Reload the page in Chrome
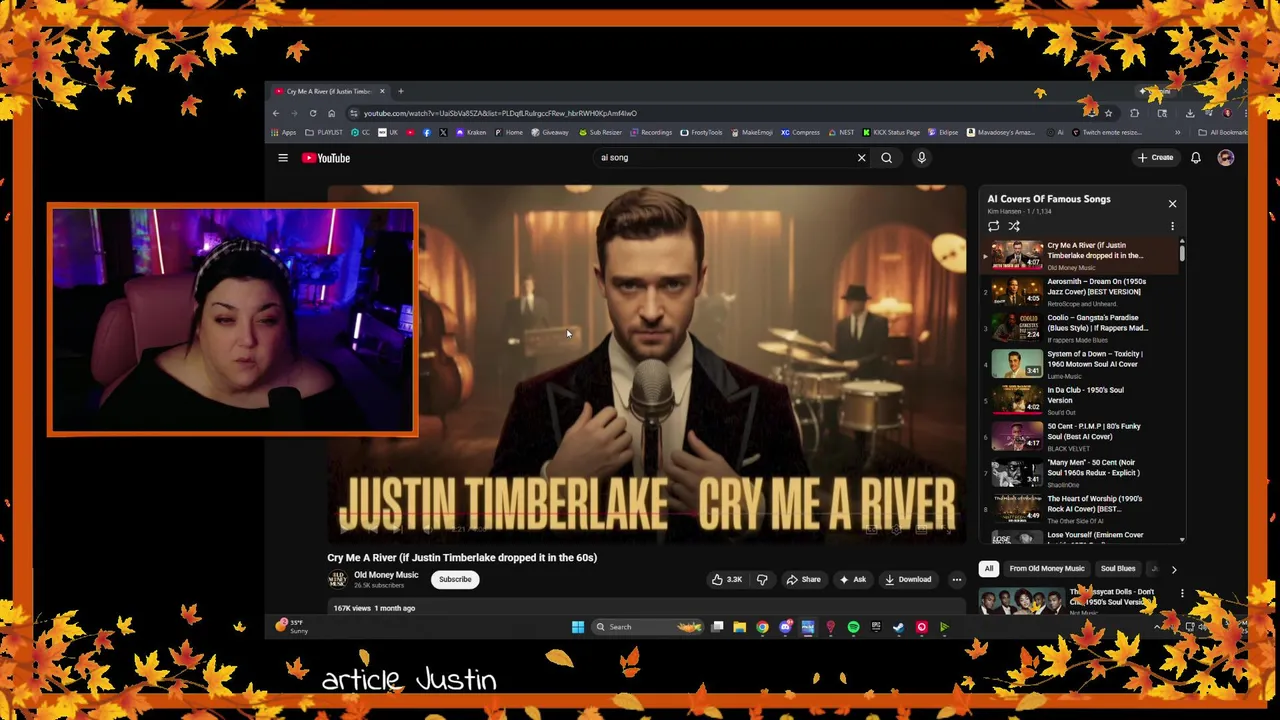This screenshot has height=720, width=1280. point(313,113)
